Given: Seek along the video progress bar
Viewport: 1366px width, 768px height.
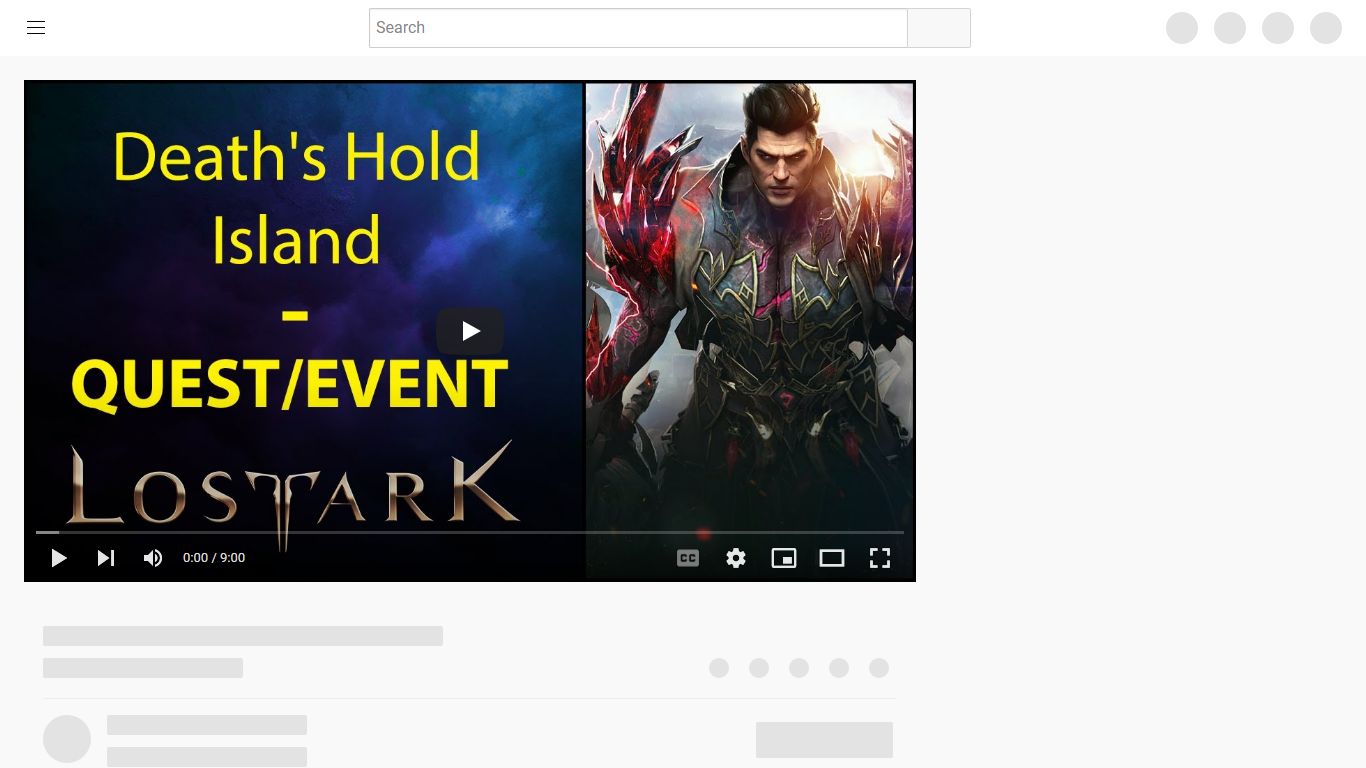Looking at the screenshot, I should tap(470, 532).
